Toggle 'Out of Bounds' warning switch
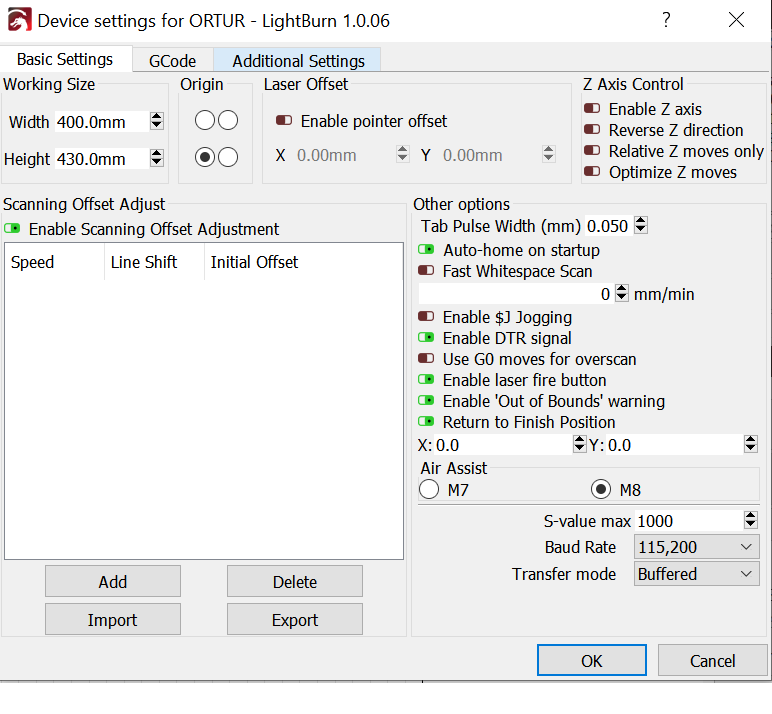This screenshot has width=772, height=714. point(426,401)
